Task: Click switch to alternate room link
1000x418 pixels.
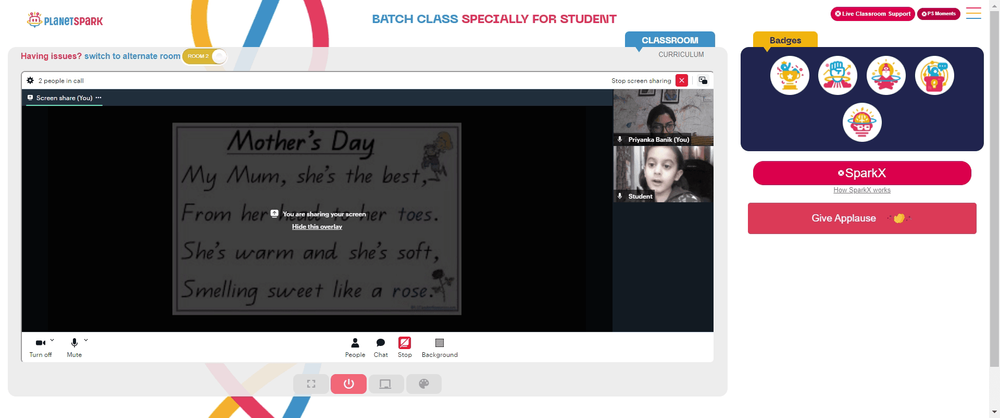Action: click(133, 56)
